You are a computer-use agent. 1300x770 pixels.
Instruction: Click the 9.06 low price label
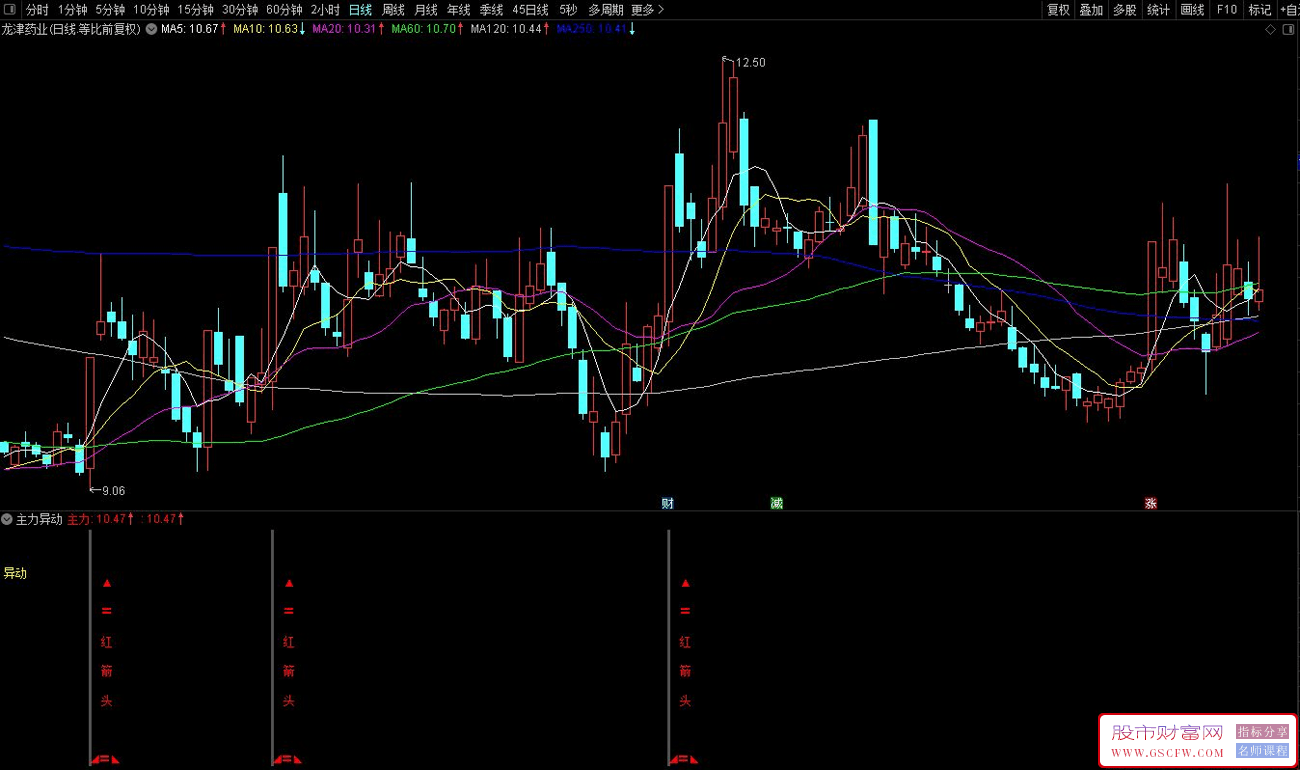pyautogui.click(x=114, y=490)
